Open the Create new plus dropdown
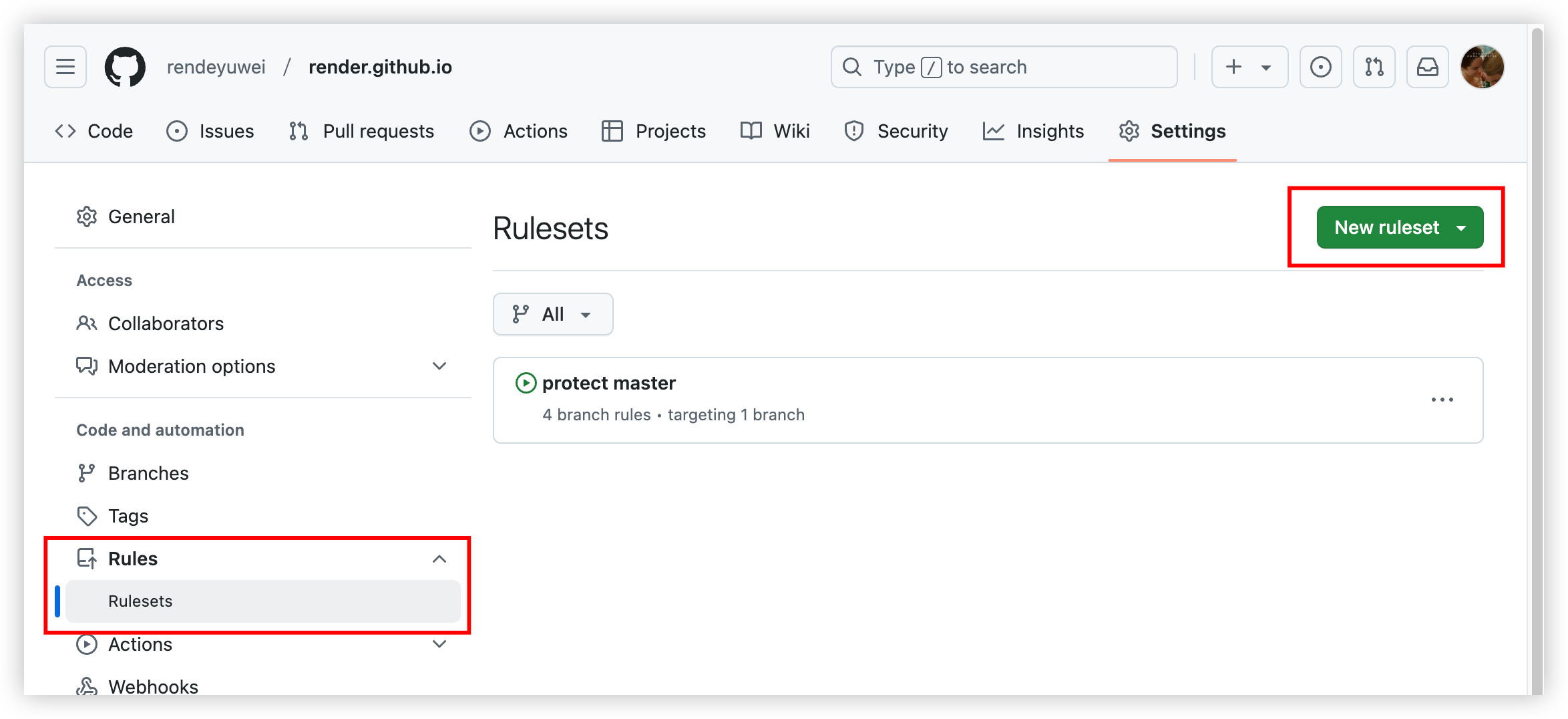This screenshot has width=1568, height=719. (1249, 67)
